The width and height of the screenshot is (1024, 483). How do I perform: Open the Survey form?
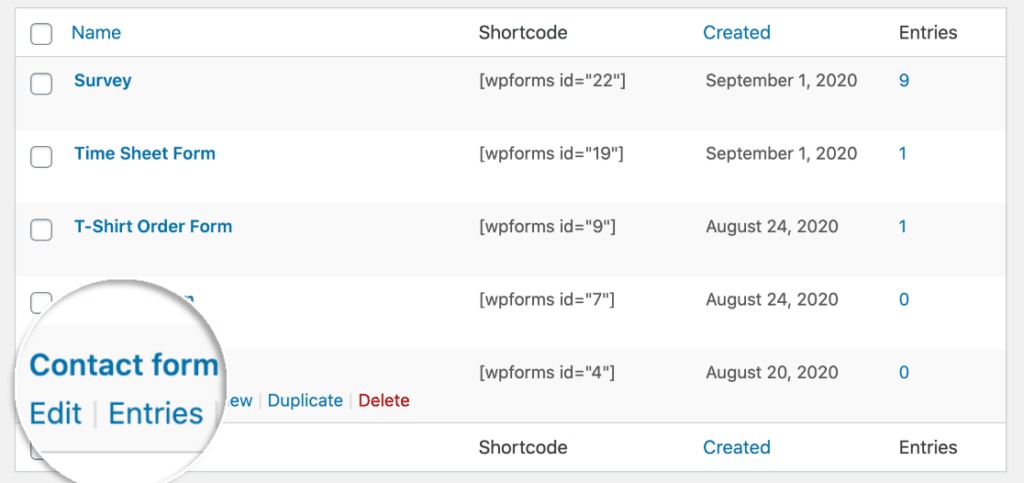[102, 81]
